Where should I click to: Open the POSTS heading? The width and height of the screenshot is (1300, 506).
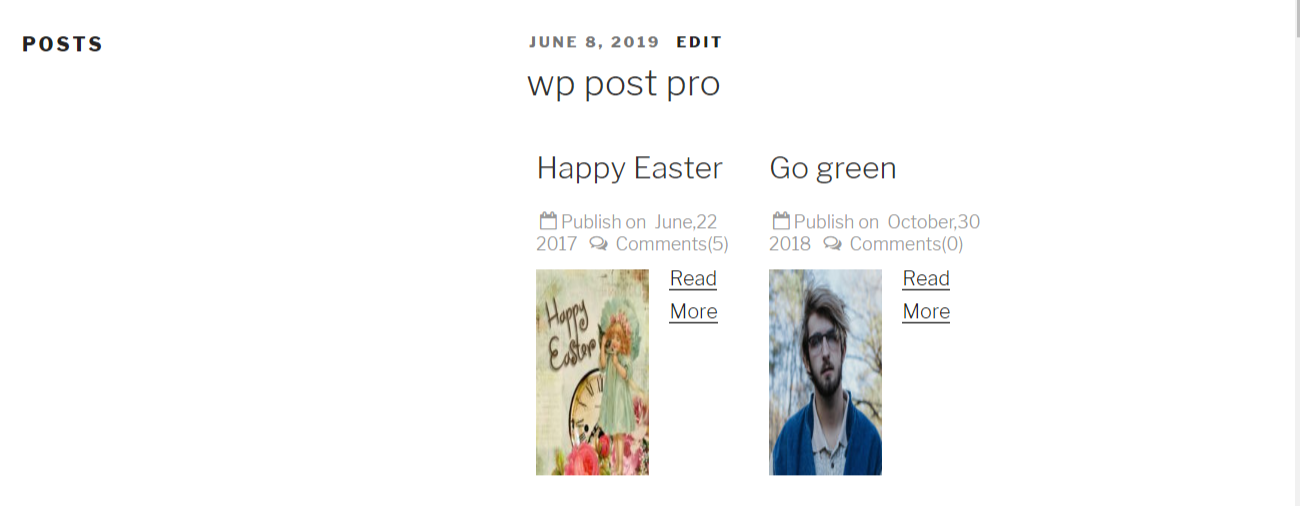pyautogui.click(x=63, y=44)
